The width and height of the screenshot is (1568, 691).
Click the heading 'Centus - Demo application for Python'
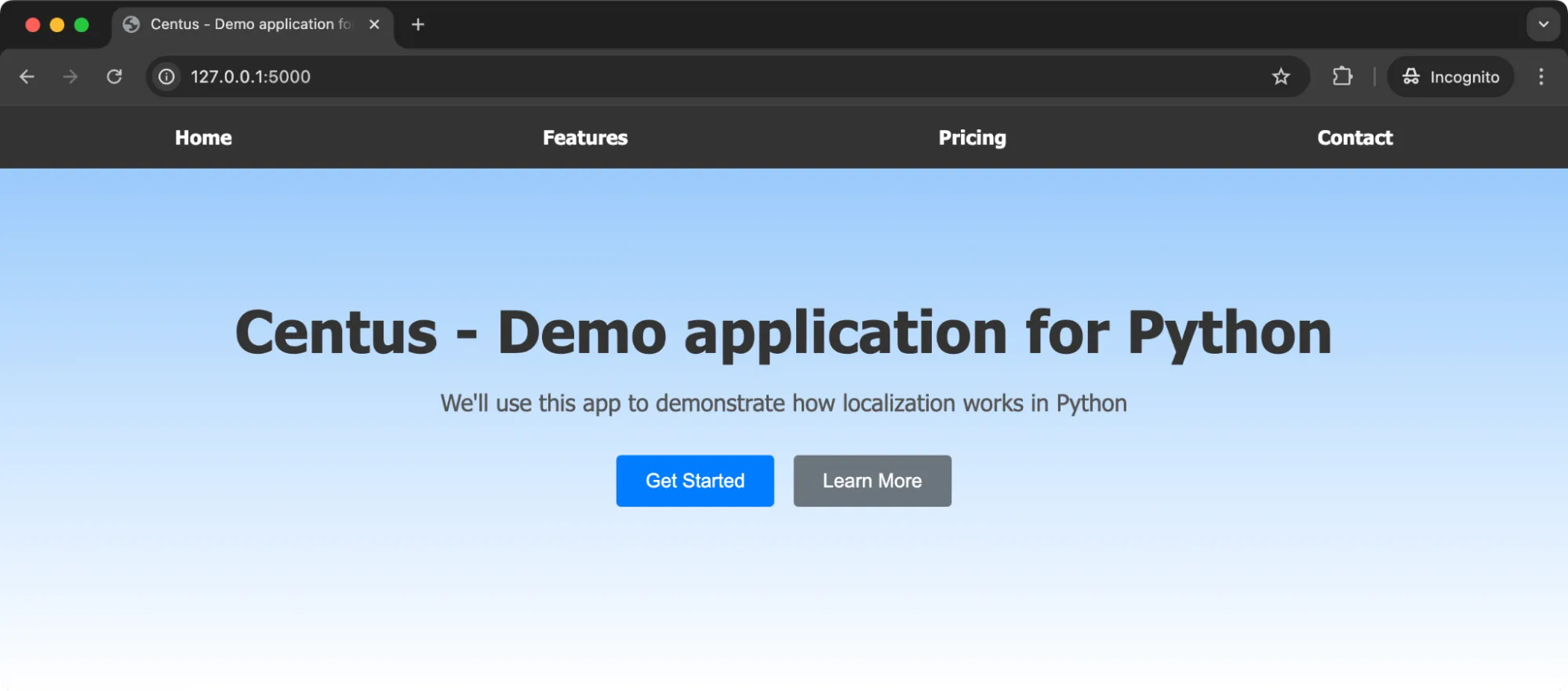(784, 333)
